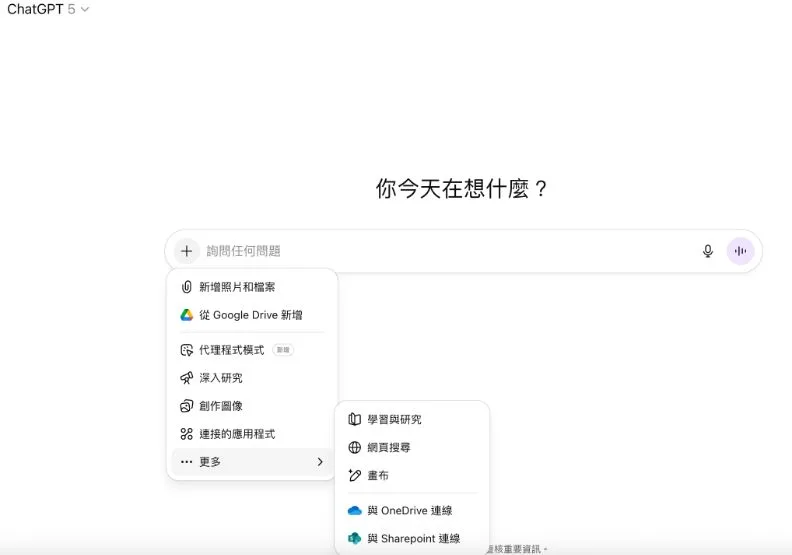Select 與 OneDrive 連線 option
Image resolution: width=792 pixels, height=555 pixels.
pos(412,511)
